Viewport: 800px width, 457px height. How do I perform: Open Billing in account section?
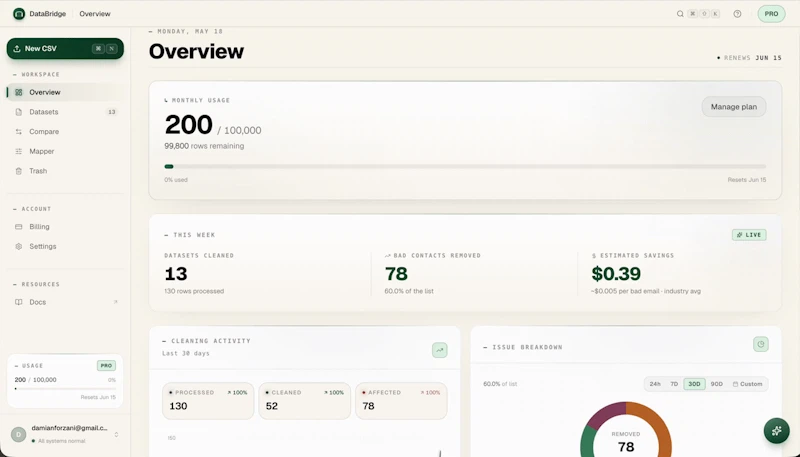click(65, 226)
